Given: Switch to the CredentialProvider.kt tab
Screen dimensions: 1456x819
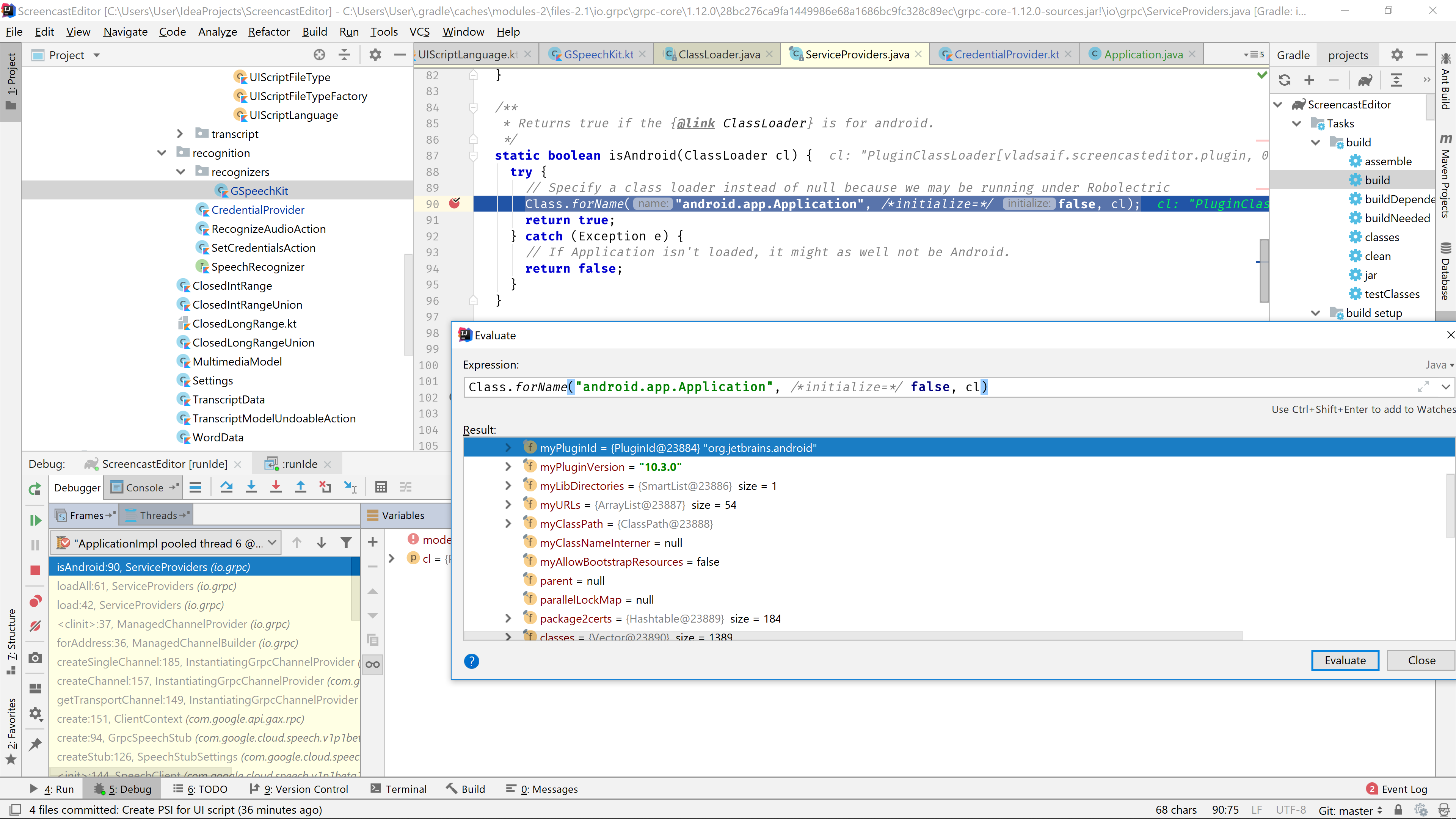Looking at the screenshot, I should (1006, 54).
